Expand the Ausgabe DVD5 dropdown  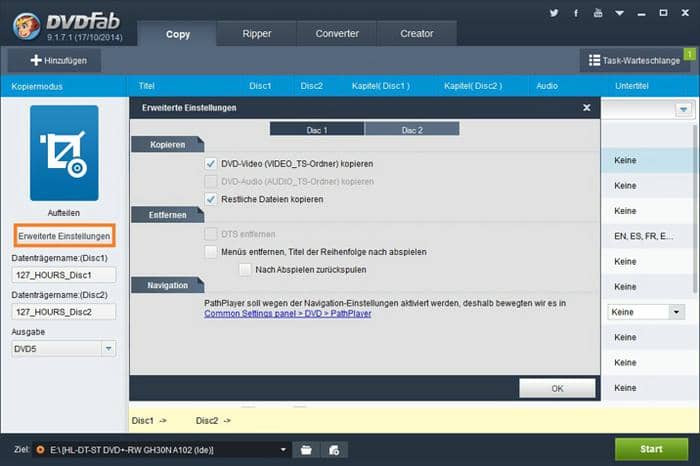pos(108,349)
